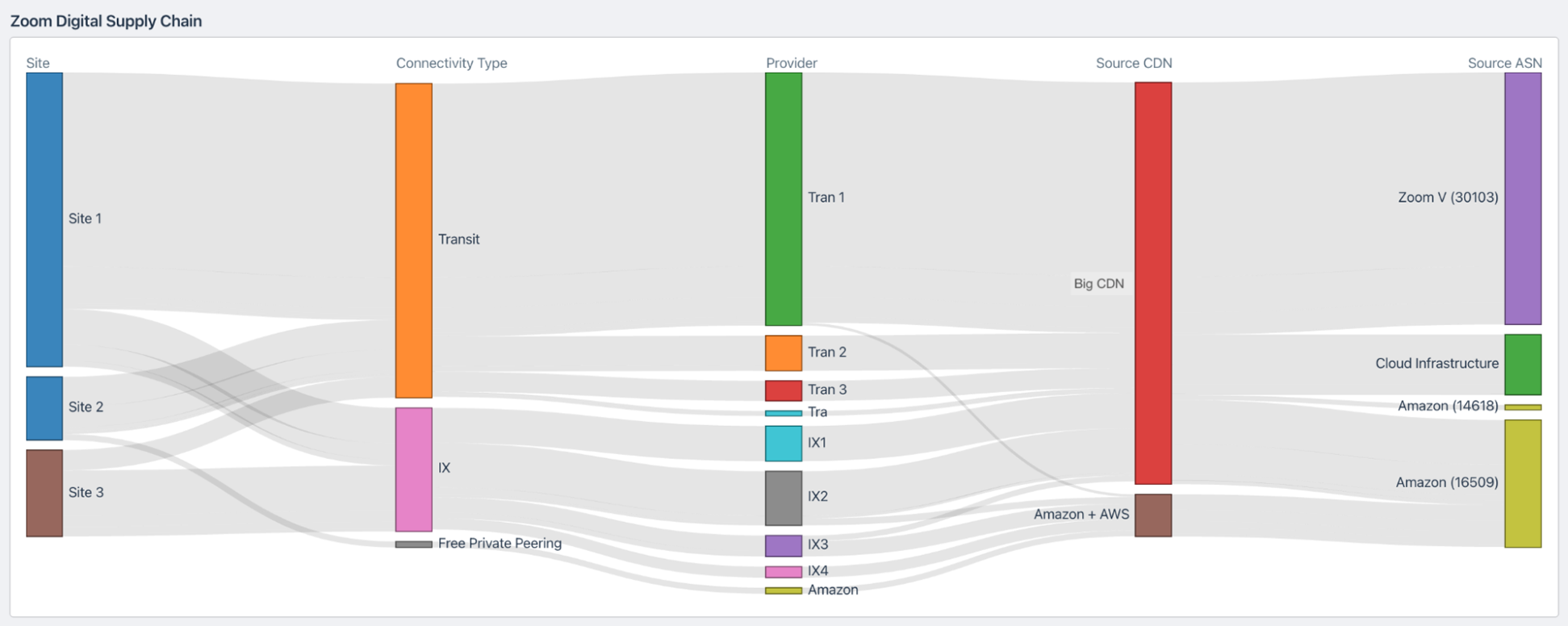Click the Zoom Digital Supply Chain title
The width and height of the screenshot is (1568, 626).
coord(106,21)
